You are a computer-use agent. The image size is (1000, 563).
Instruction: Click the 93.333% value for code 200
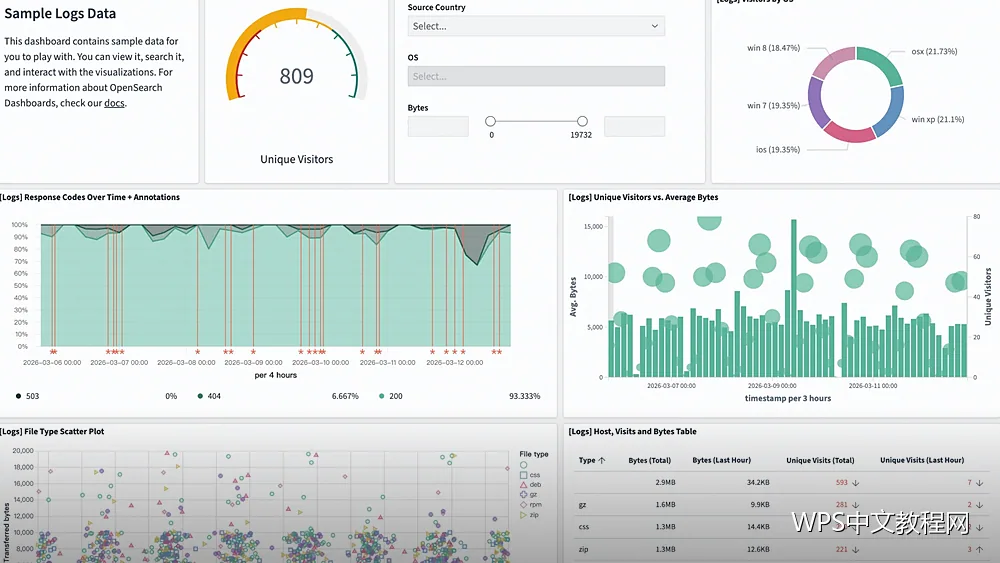(524, 396)
